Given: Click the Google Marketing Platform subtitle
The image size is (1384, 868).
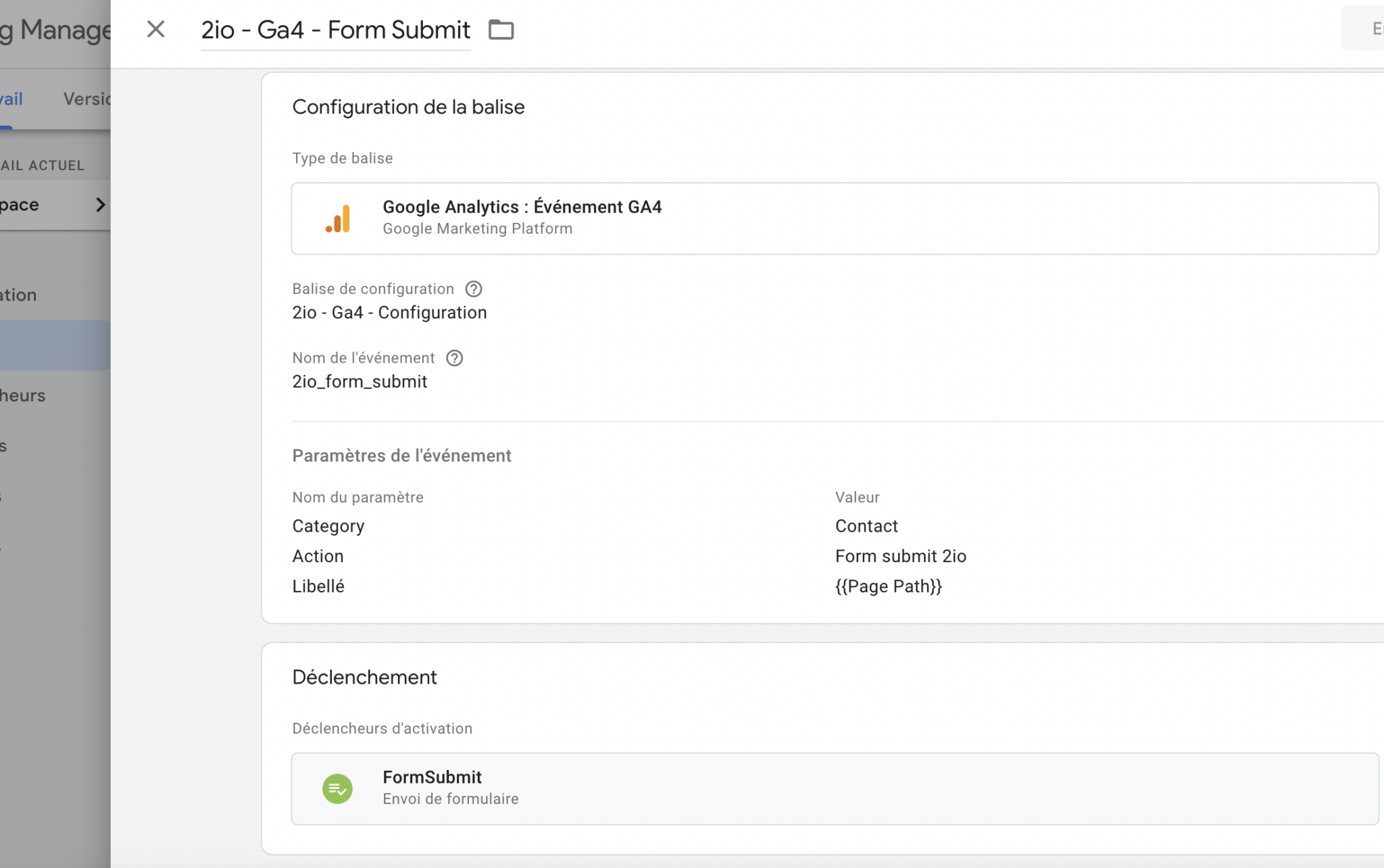Looking at the screenshot, I should [x=477, y=228].
